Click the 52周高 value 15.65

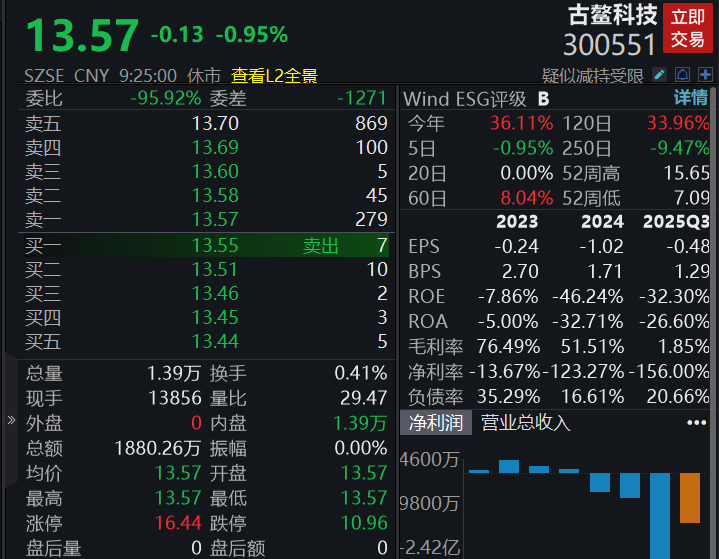tap(687, 173)
